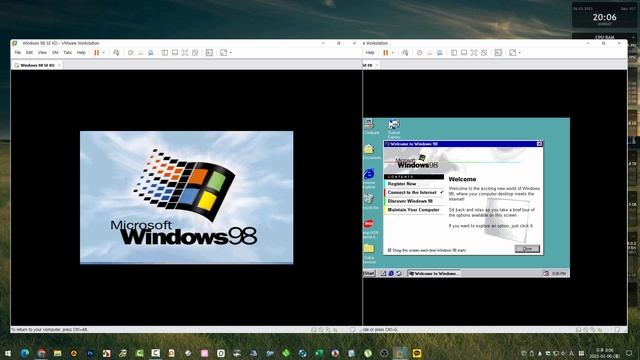
Task: Open Edit menu in left VMware window
Action: 29,53
